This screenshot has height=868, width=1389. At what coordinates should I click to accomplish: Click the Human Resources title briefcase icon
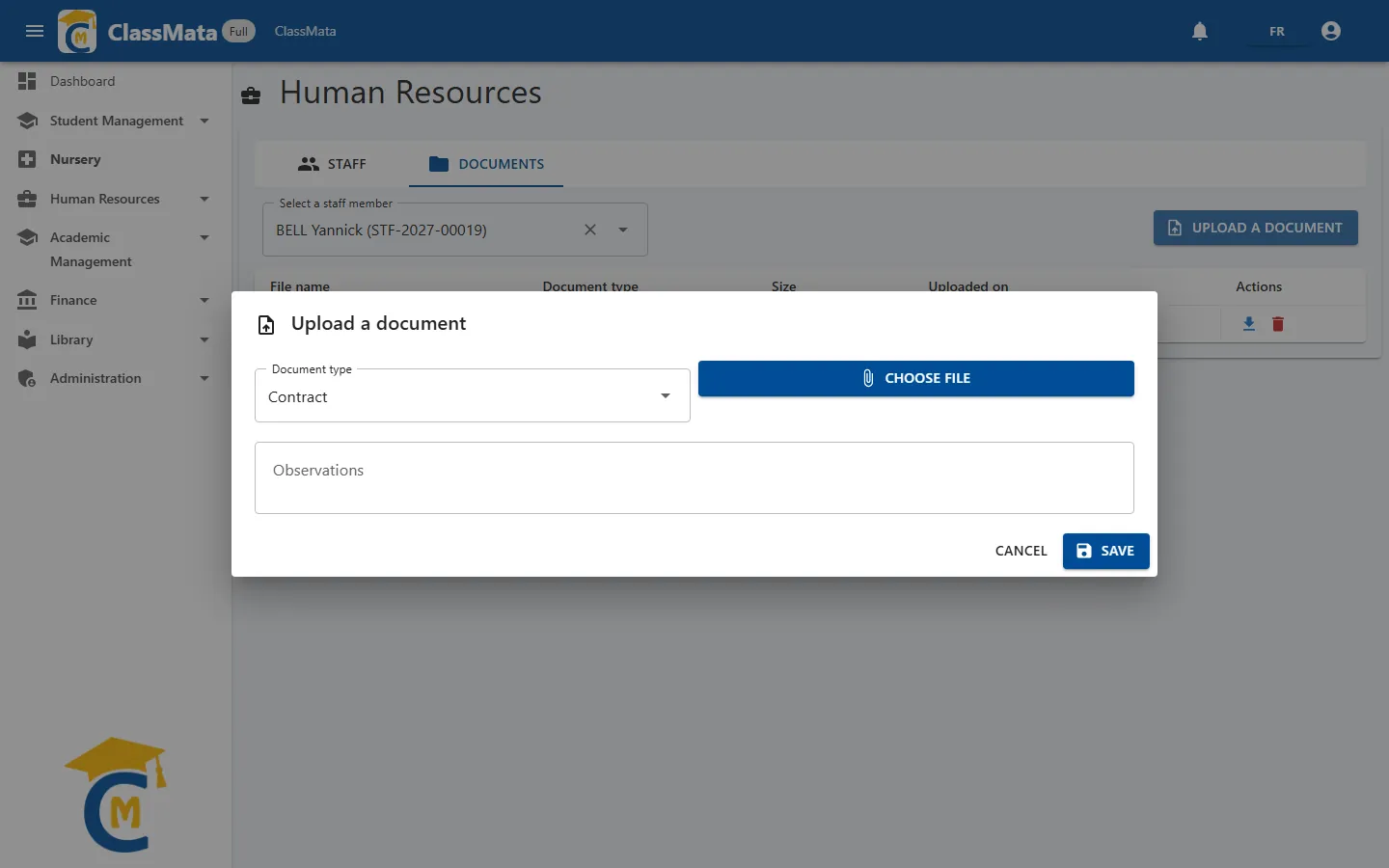(x=251, y=95)
